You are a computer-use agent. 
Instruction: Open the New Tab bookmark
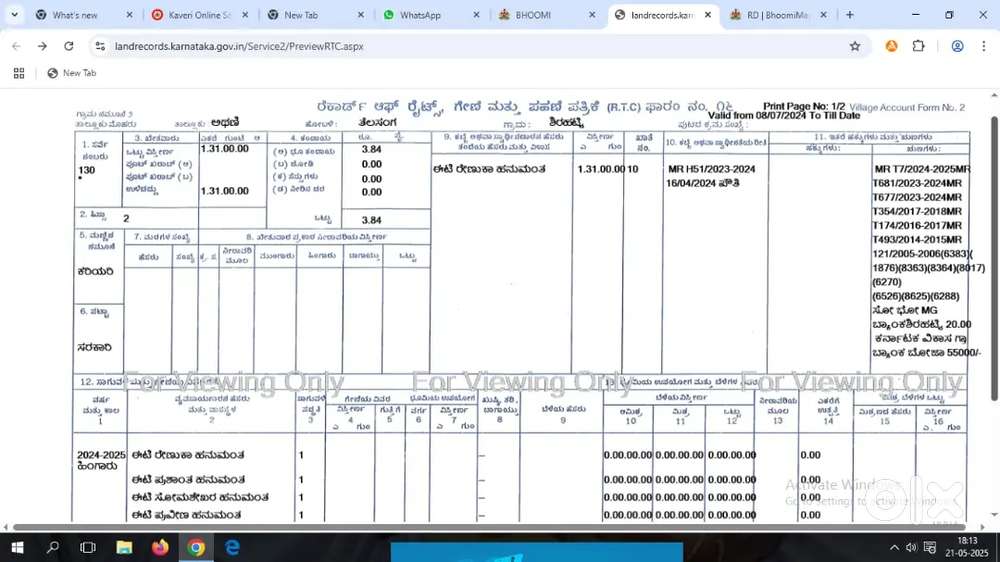click(x=72, y=73)
